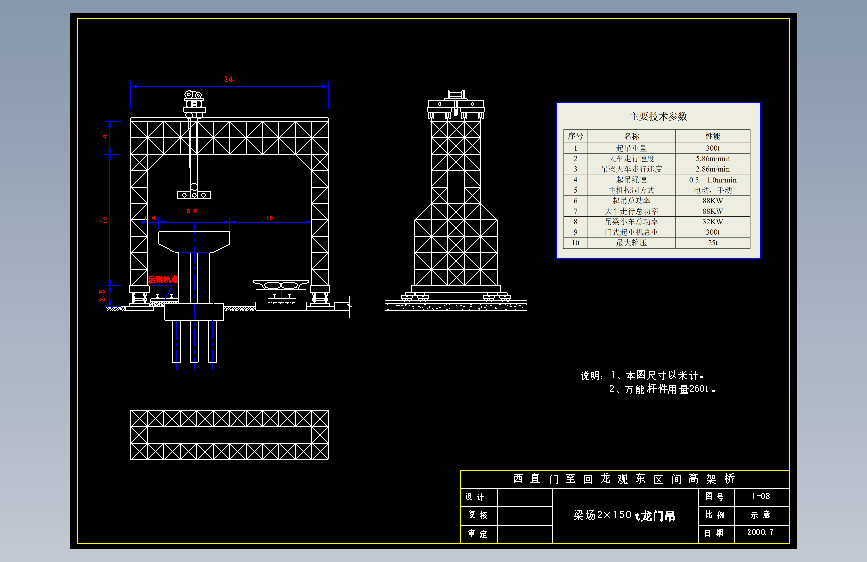The image size is (867, 562).
Task: Click the trolley hoist atop the front-view gantry
Action: click(194, 103)
